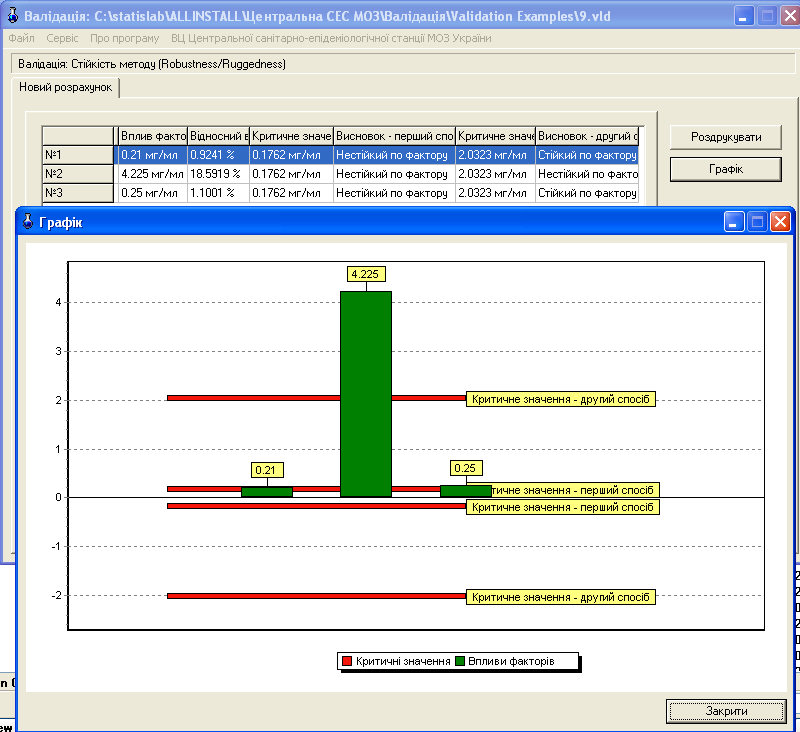Click the 4.225 value label on chart
Image resolution: width=800 pixels, height=732 pixels.
coord(365,274)
